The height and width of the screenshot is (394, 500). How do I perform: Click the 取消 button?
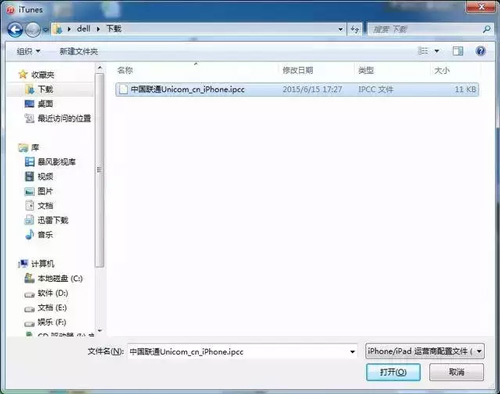(456, 372)
